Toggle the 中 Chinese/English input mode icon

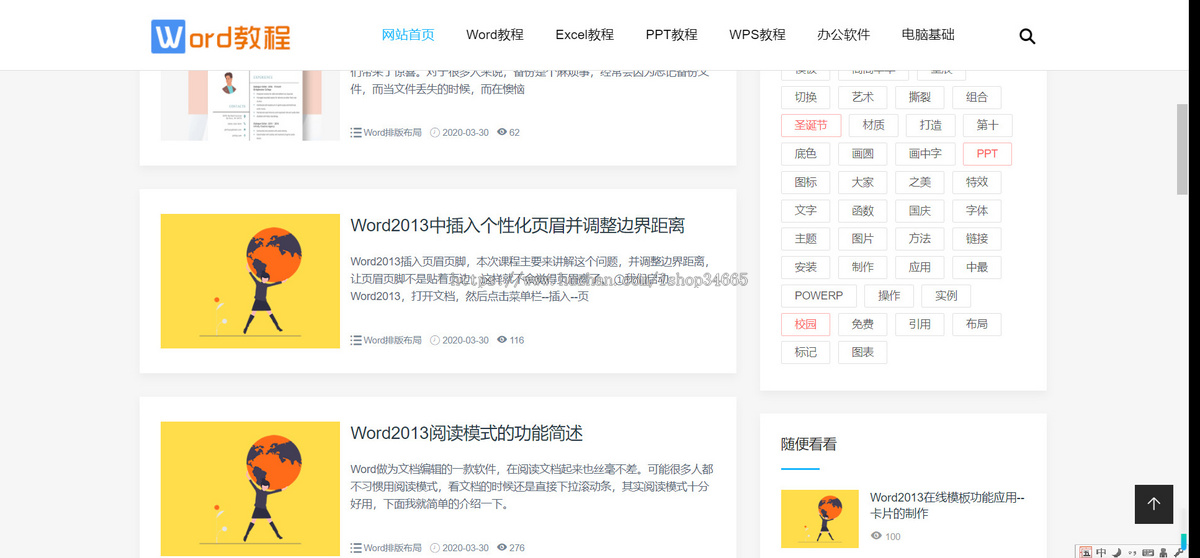1101,551
